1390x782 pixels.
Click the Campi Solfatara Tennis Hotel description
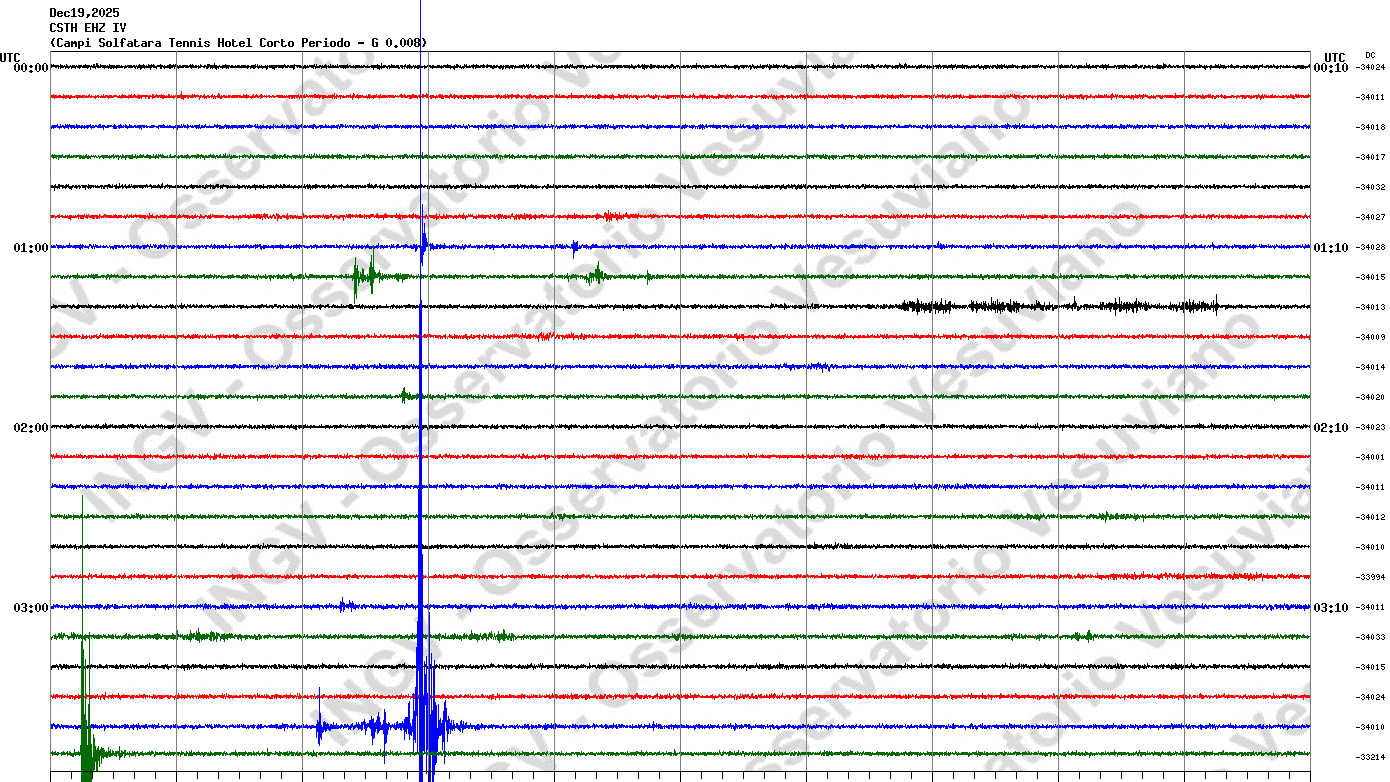click(x=238, y=42)
